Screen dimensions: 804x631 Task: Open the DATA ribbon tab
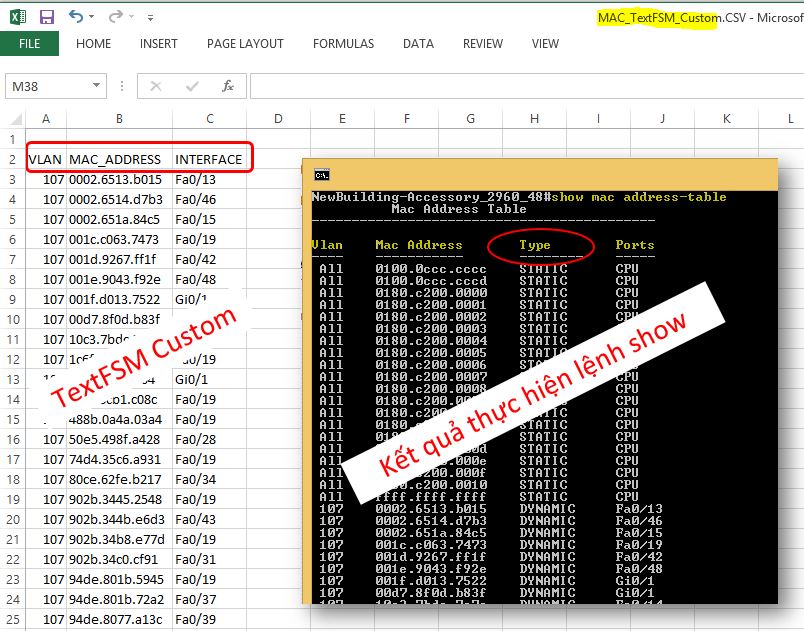[418, 44]
